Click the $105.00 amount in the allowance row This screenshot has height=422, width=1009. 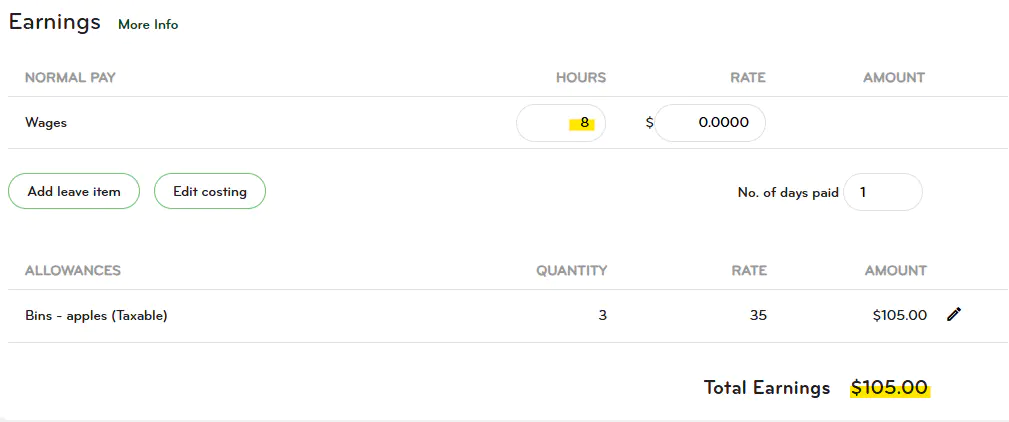tap(900, 315)
